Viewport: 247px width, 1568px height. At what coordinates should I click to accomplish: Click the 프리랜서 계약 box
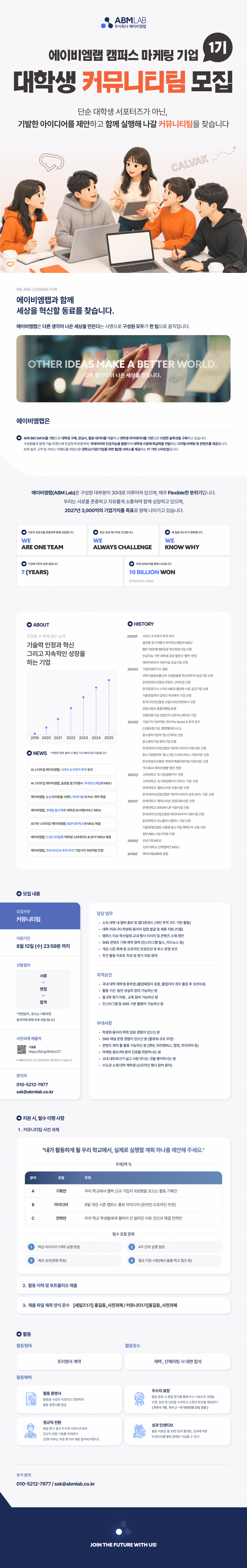69,1362
